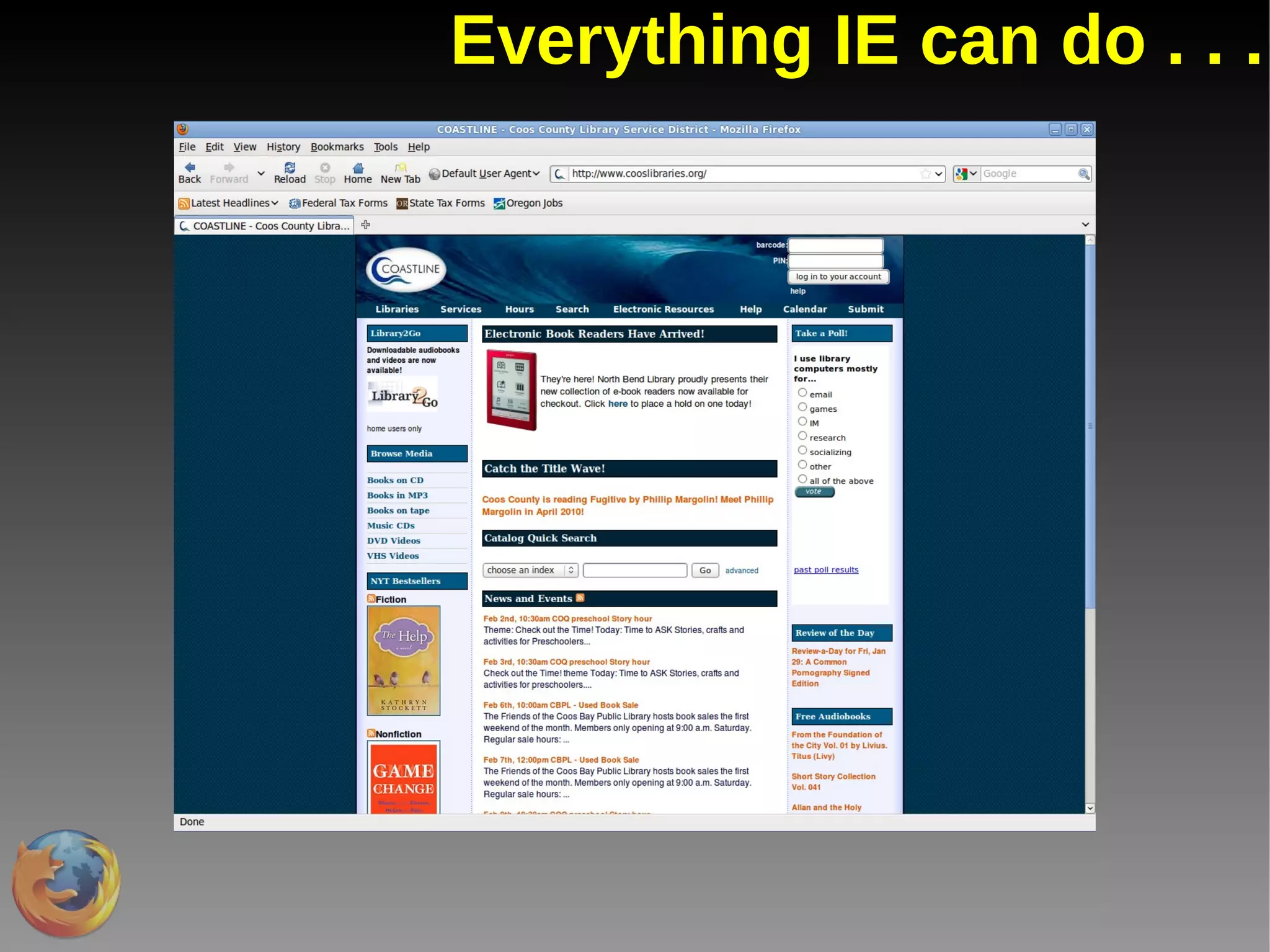The width and height of the screenshot is (1270, 952).
Task: Click the Back arrow icon
Action: (190, 167)
